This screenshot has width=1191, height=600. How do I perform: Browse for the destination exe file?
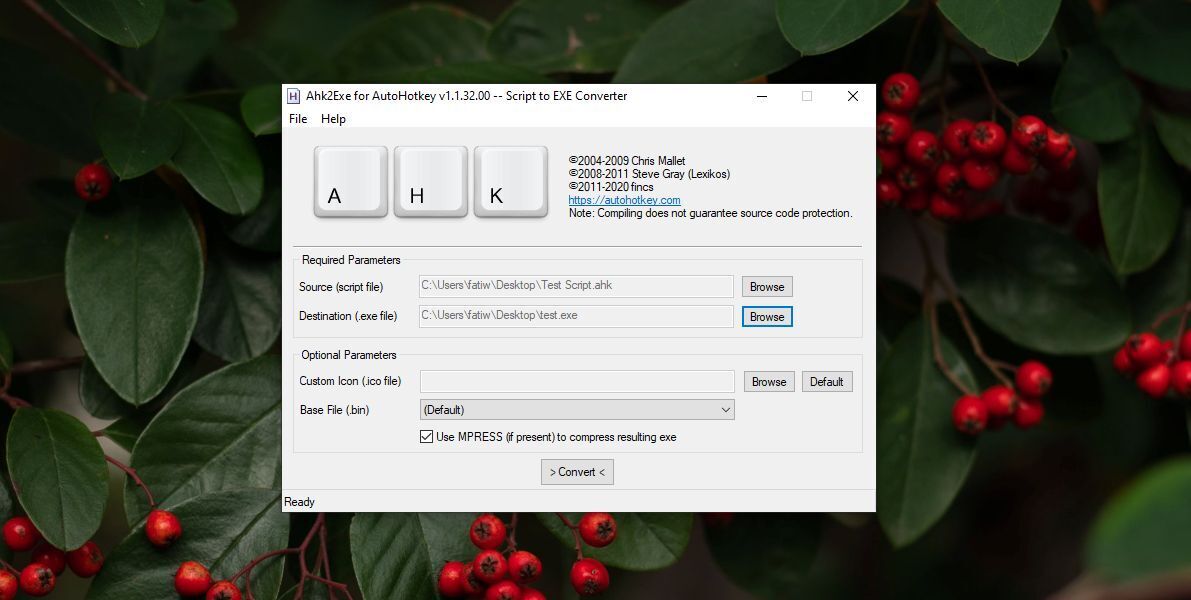[766, 316]
